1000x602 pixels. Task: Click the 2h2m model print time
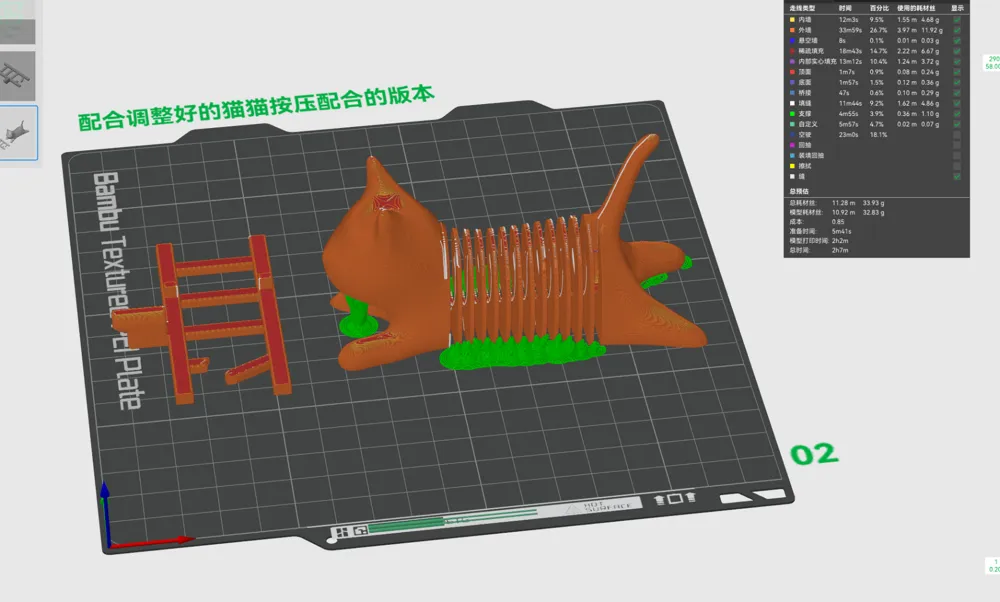tap(840, 241)
